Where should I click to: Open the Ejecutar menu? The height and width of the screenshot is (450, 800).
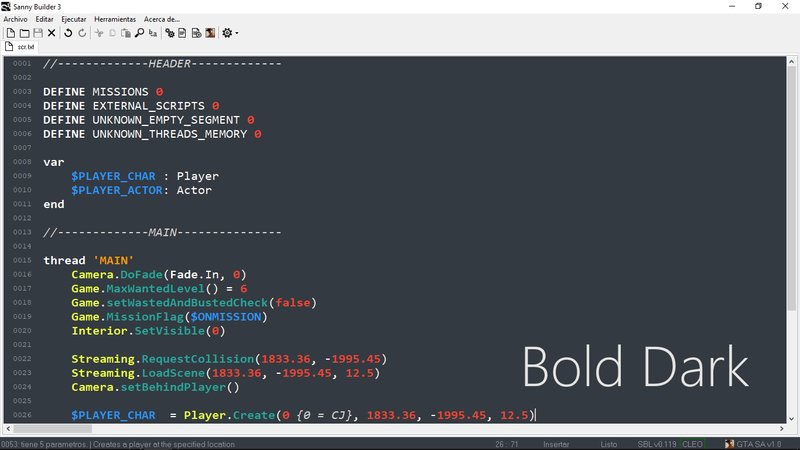[x=74, y=19]
